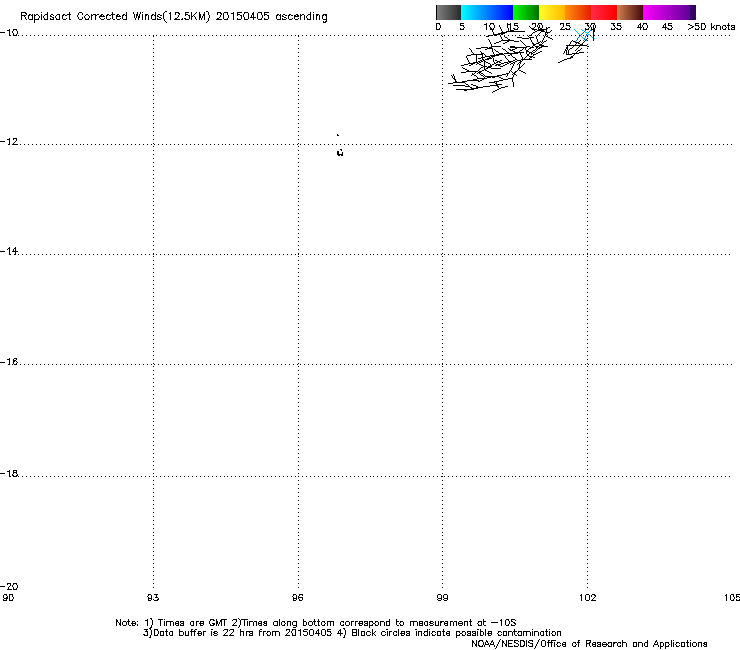Click the '-20' latitude axis label
Screen dimensions: 740x650
click(x=9, y=586)
